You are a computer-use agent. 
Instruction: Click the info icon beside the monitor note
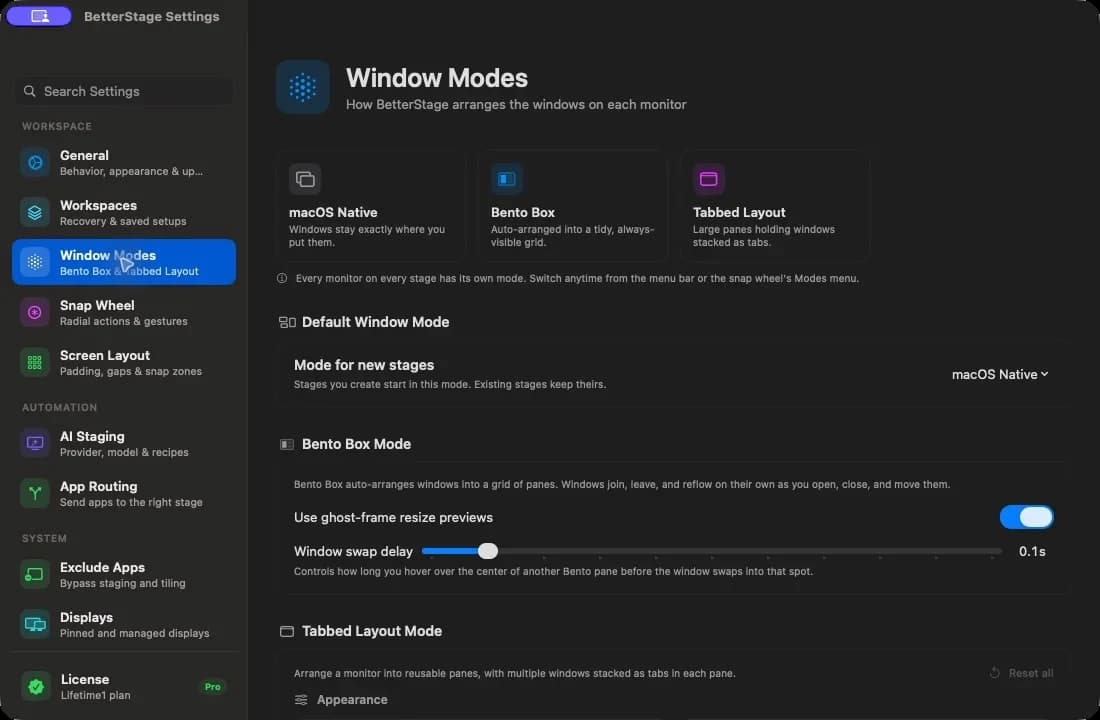282,278
